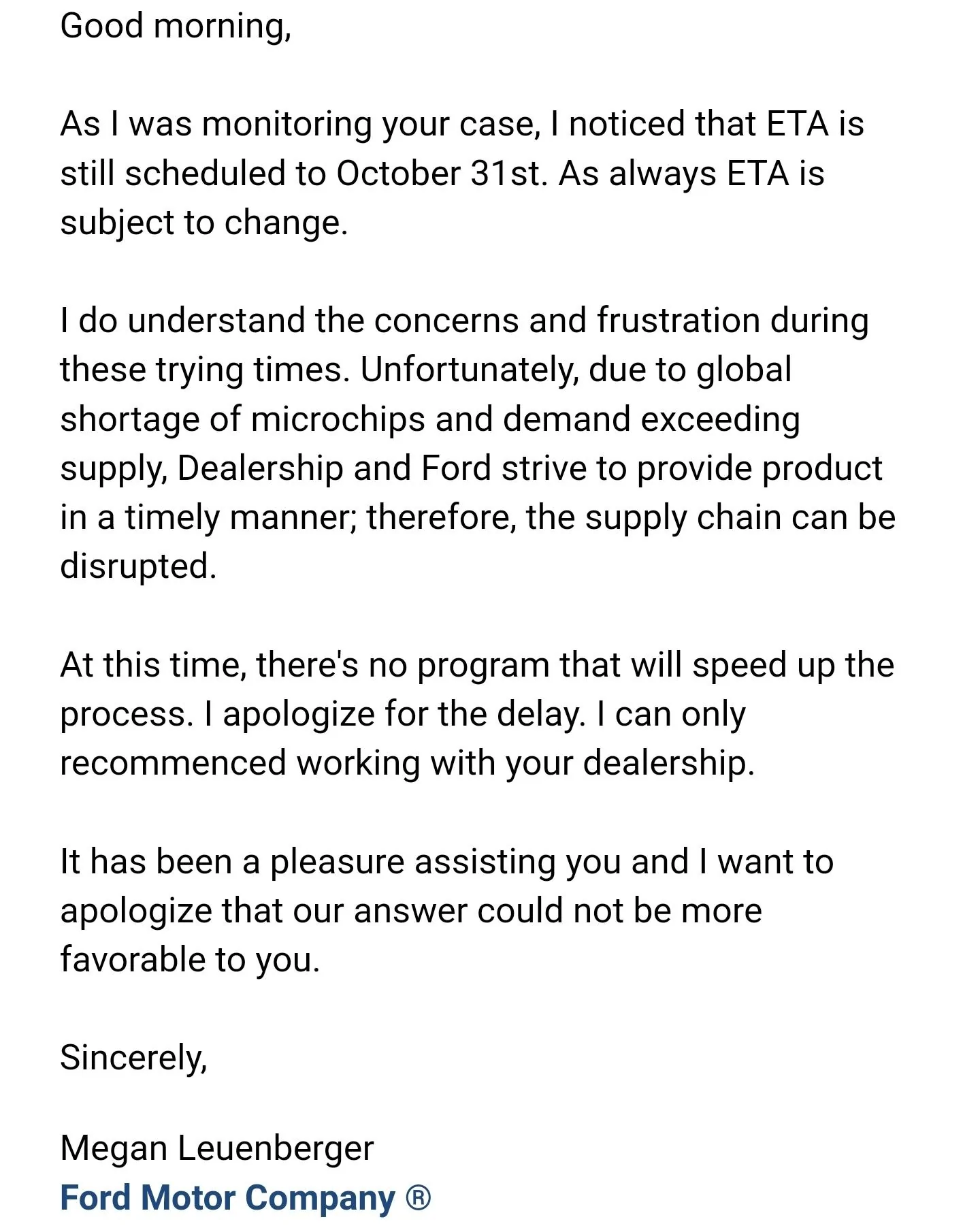The image size is (980, 1228).
Task: Click the word "Dealership" in the supply sentence
Action: click(x=260, y=468)
